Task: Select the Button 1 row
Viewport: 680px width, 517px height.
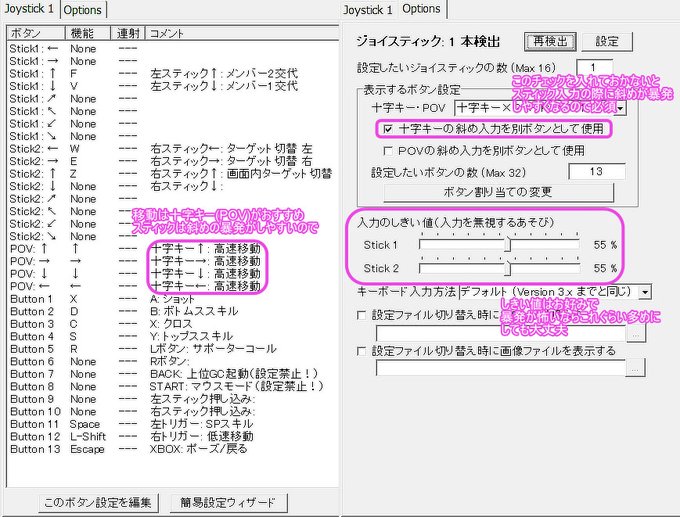Action: [173, 299]
